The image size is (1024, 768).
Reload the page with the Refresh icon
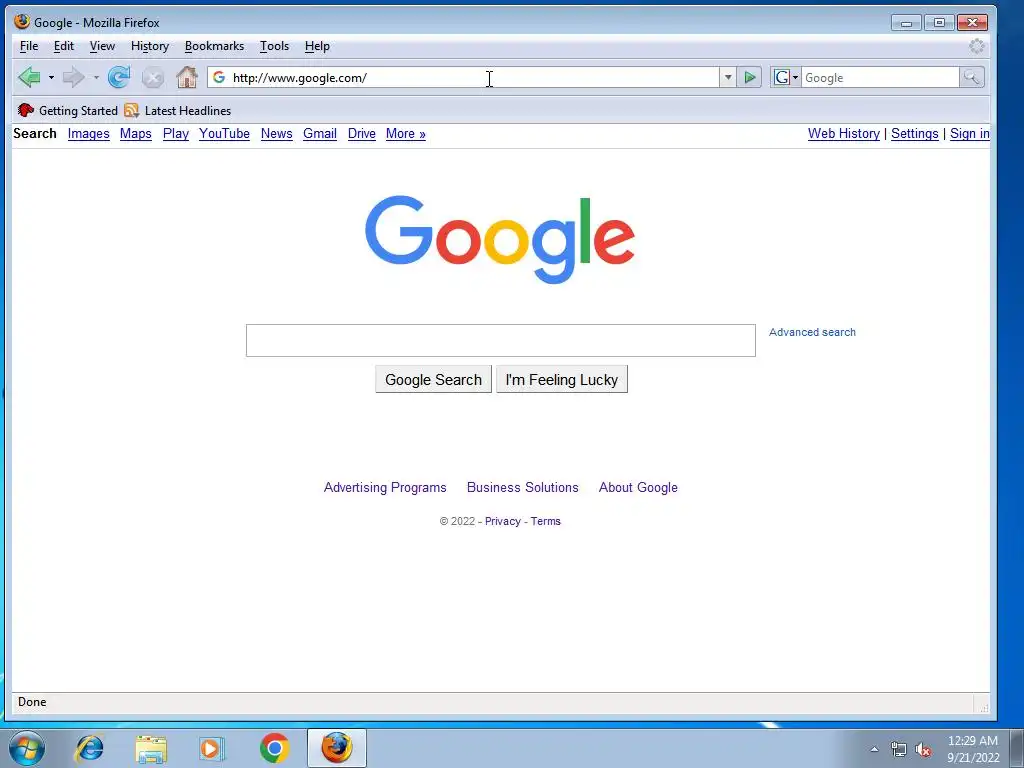pos(119,78)
